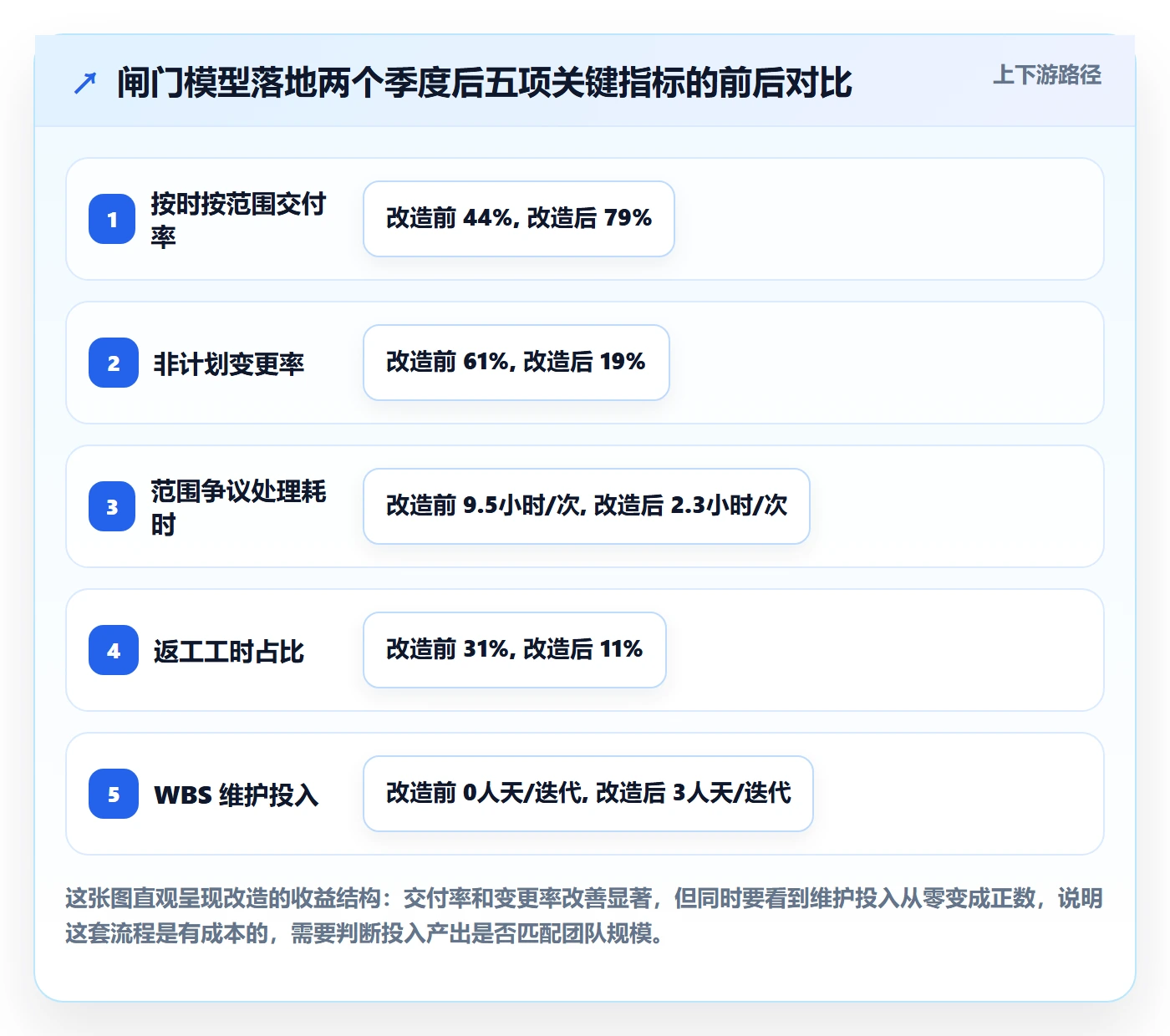Click number badge 5 for WBS 维护投入
This screenshot has width=1170, height=1036.
click(114, 794)
